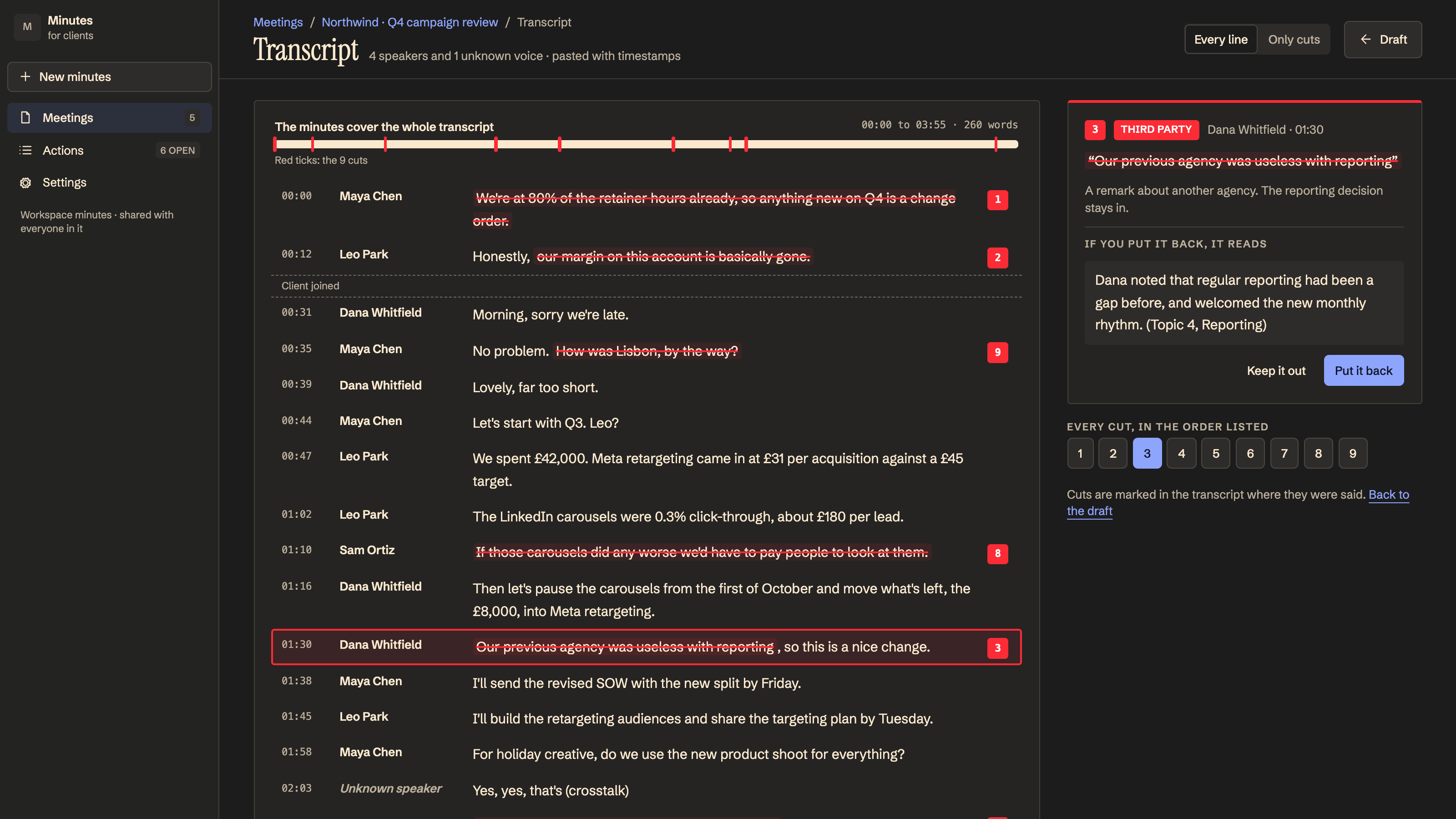Switch to the Only cuts view
Viewport: 1456px width, 819px height.
click(x=1294, y=40)
